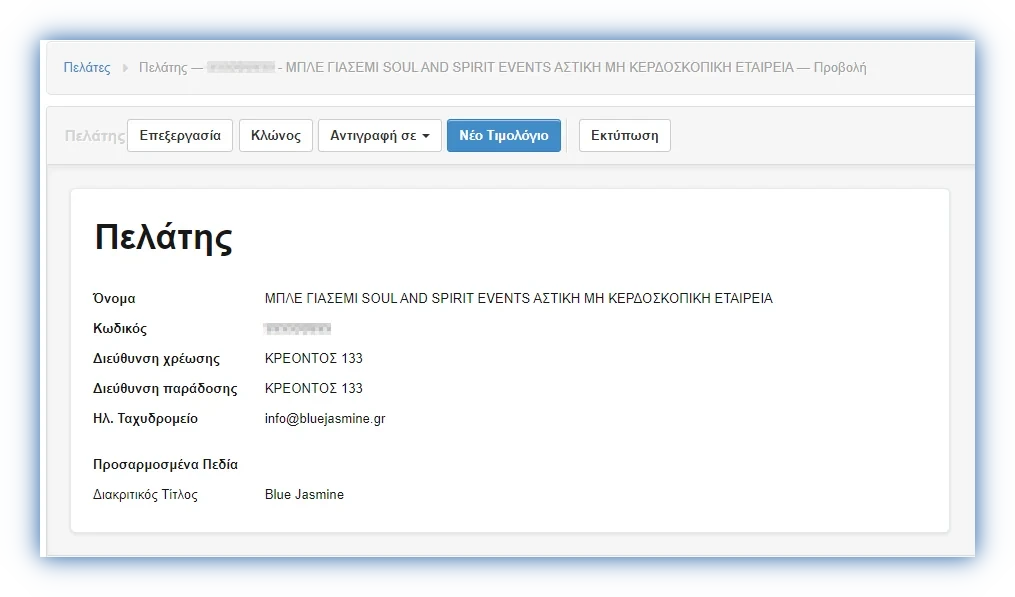
Task: Click the blurred Κωδικός value
Action: pyautogui.click(x=297, y=328)
